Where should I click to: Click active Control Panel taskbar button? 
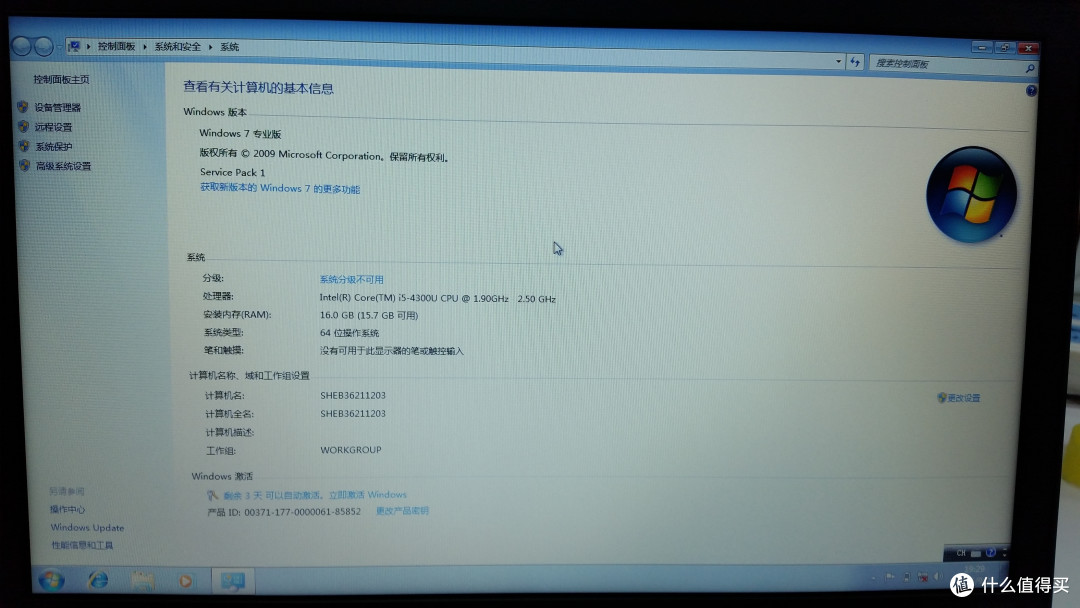233,582
